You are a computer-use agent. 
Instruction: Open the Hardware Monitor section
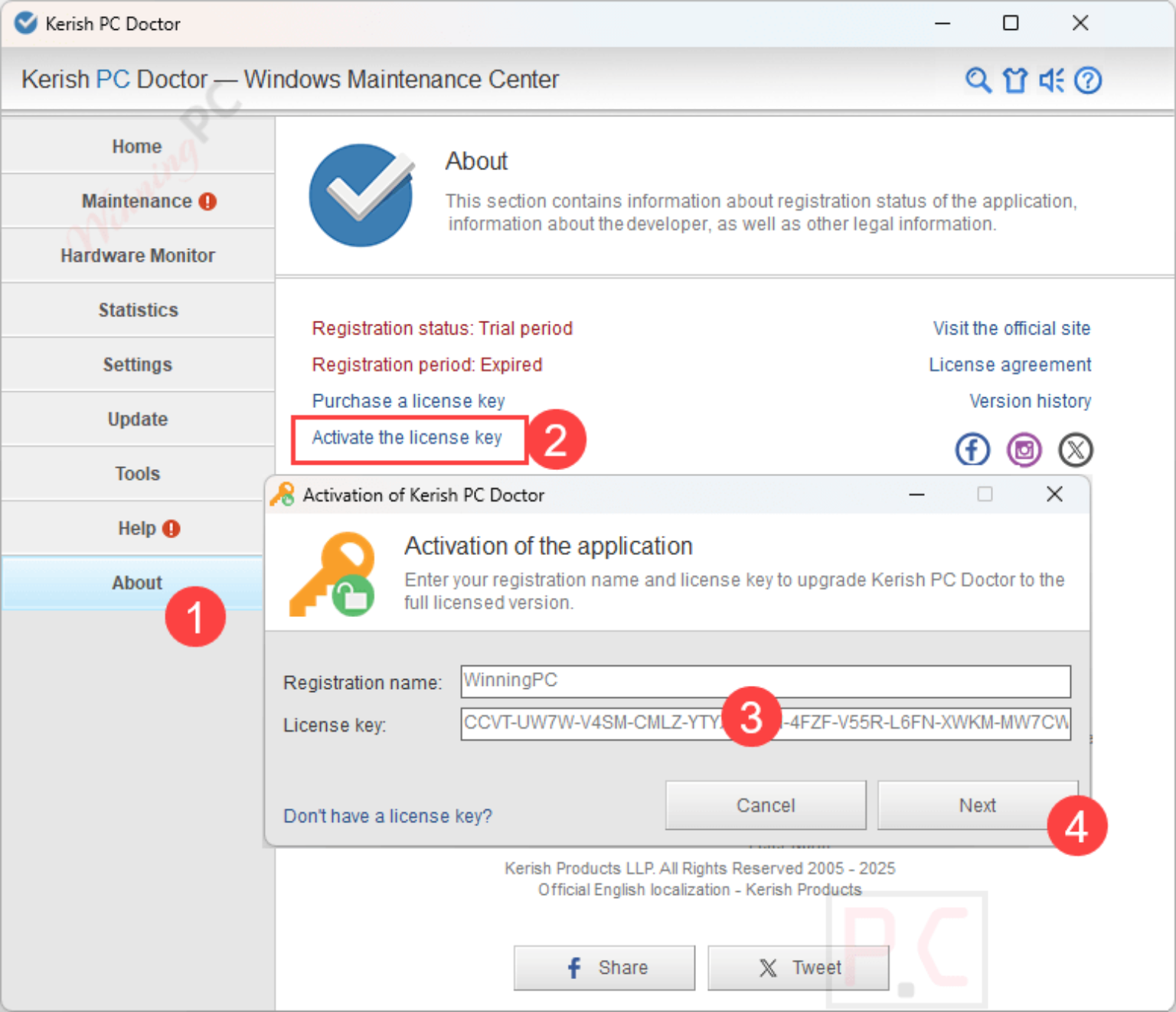point(137,255)
